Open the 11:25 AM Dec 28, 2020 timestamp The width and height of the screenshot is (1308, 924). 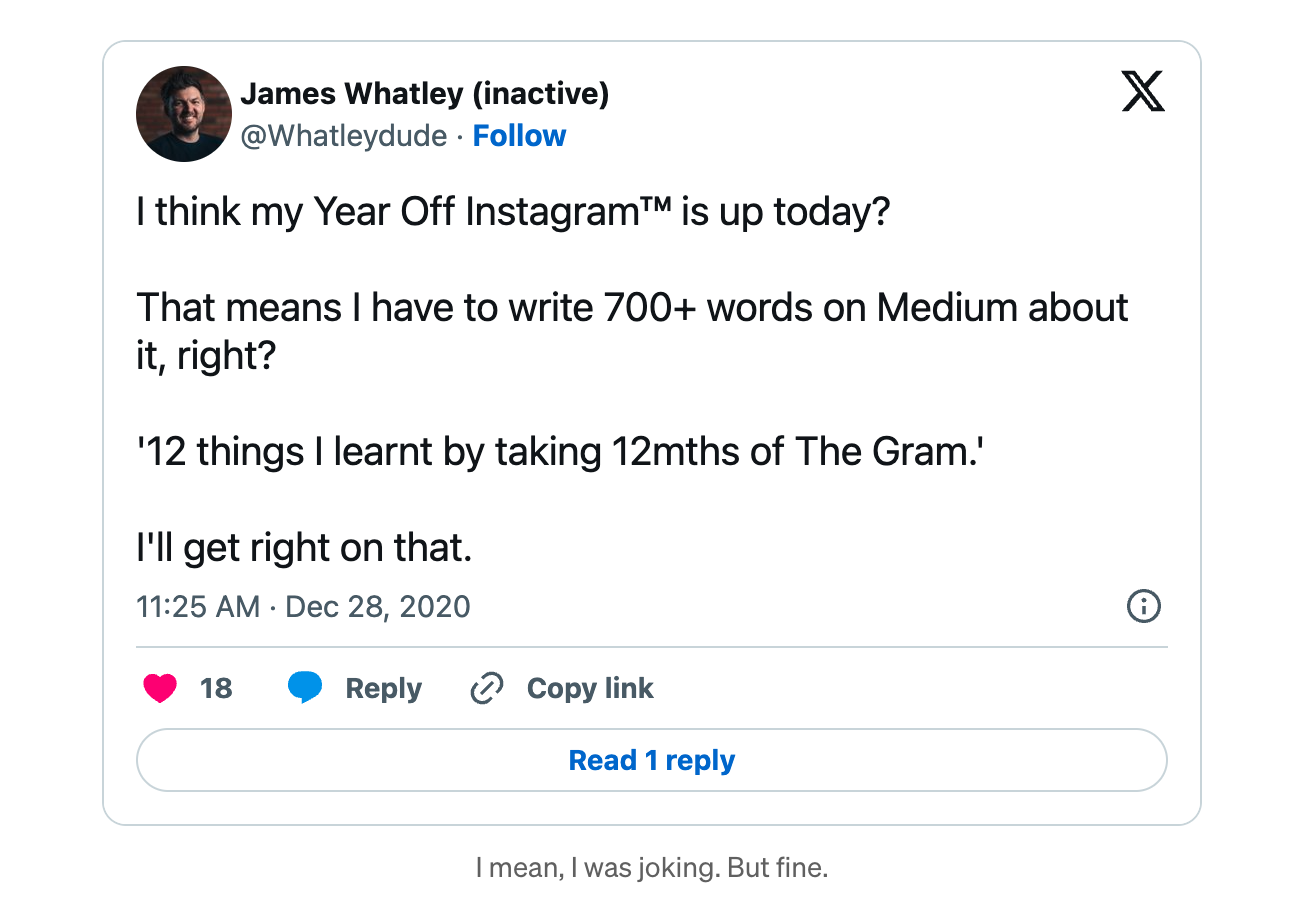coord(303,606)
